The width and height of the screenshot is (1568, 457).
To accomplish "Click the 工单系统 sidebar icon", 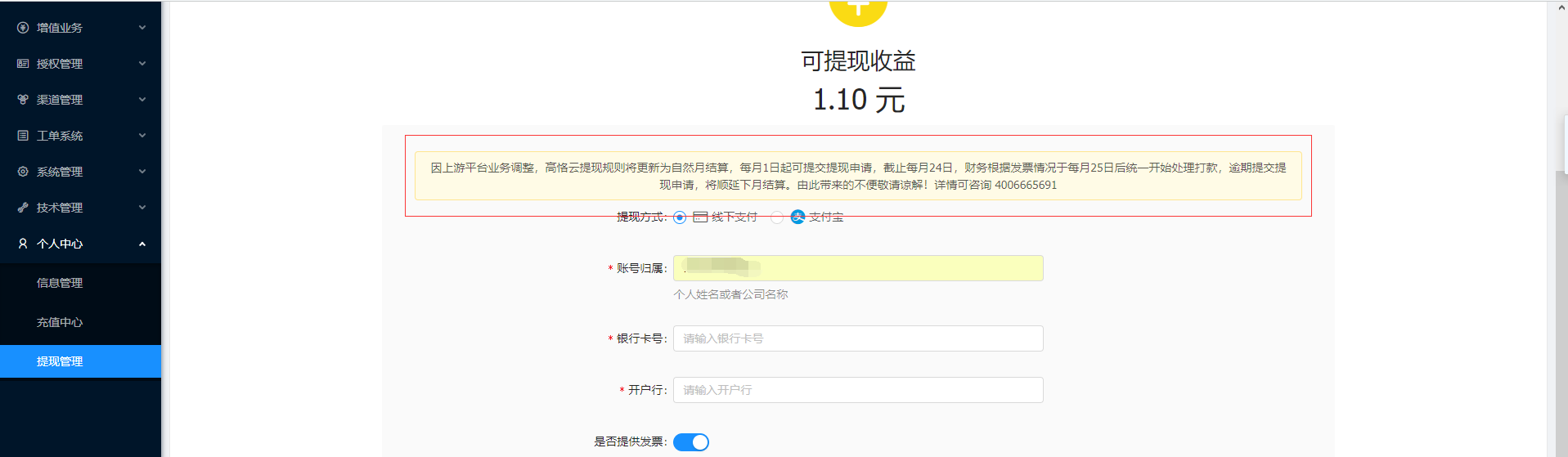I will (x=23, y=136).
